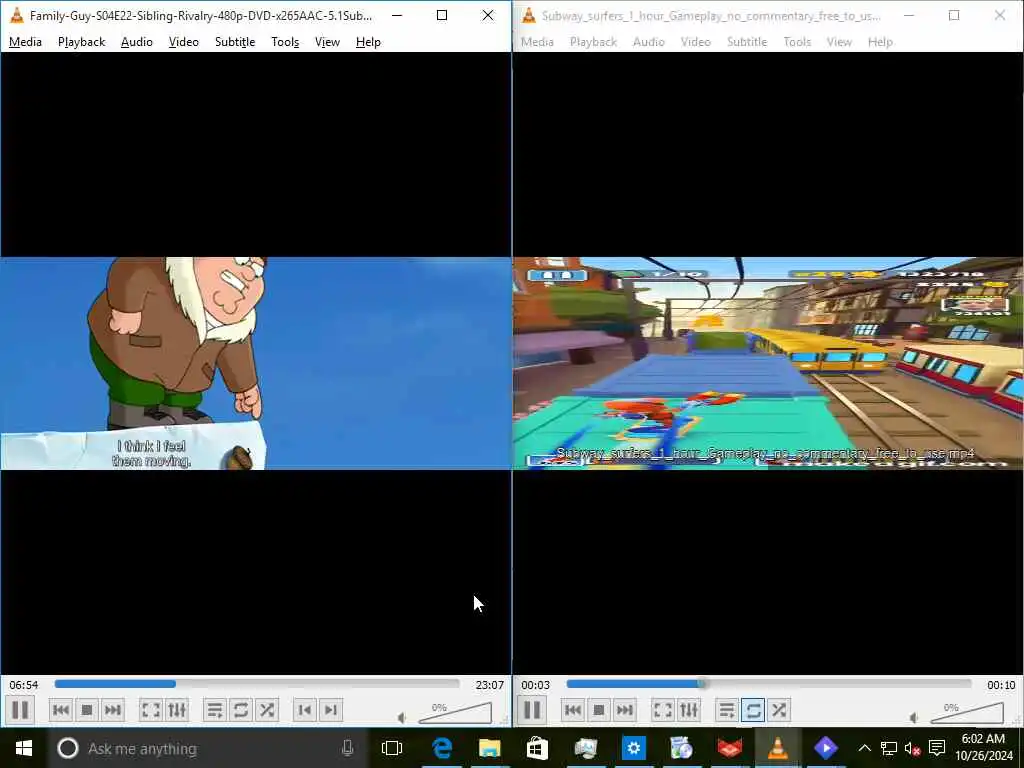Open Microsoft Store from the taskbar
This screenshot has height=768, width=1024.
point(537,748)
